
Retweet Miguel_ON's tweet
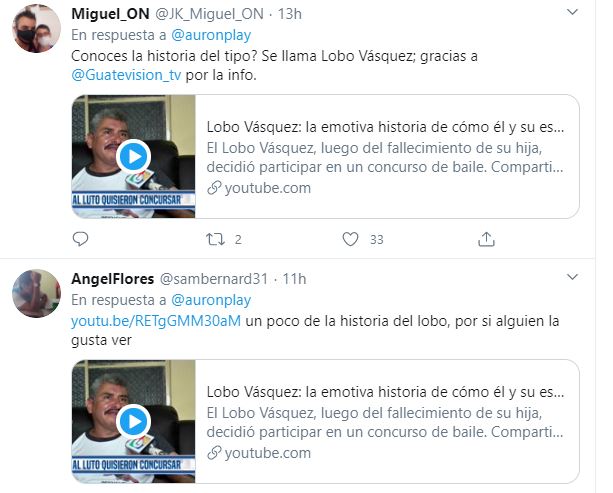tap(215, 239)
